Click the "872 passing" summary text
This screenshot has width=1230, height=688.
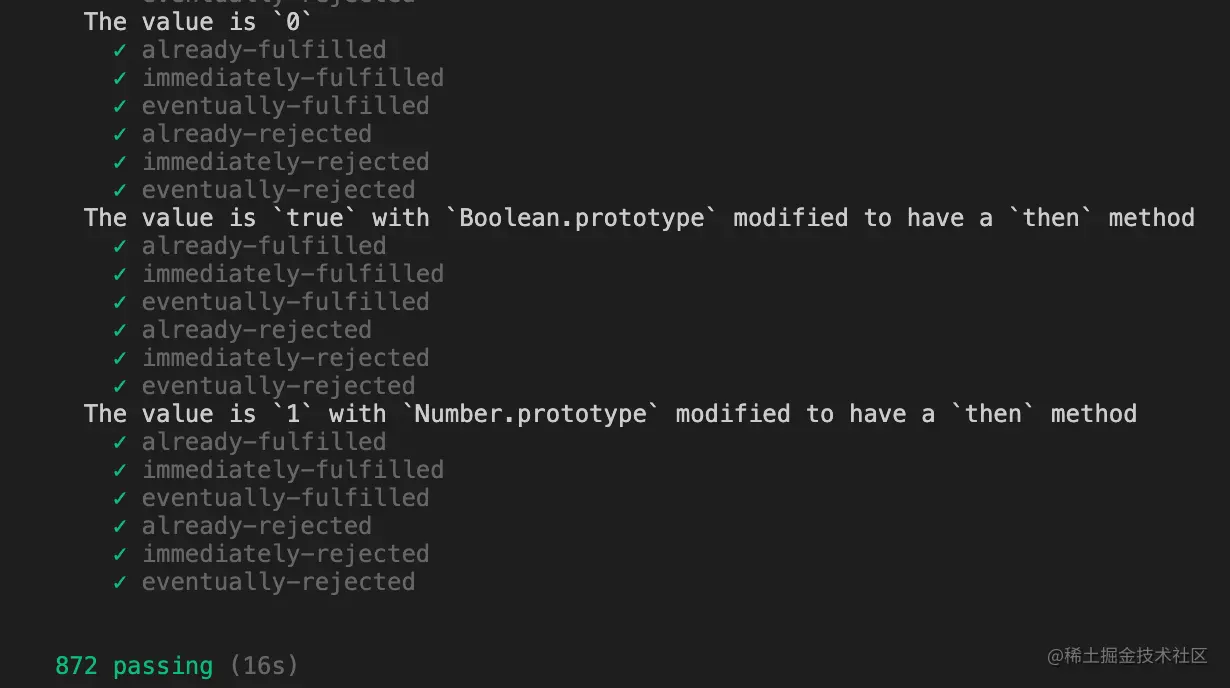tap(134, 666)
